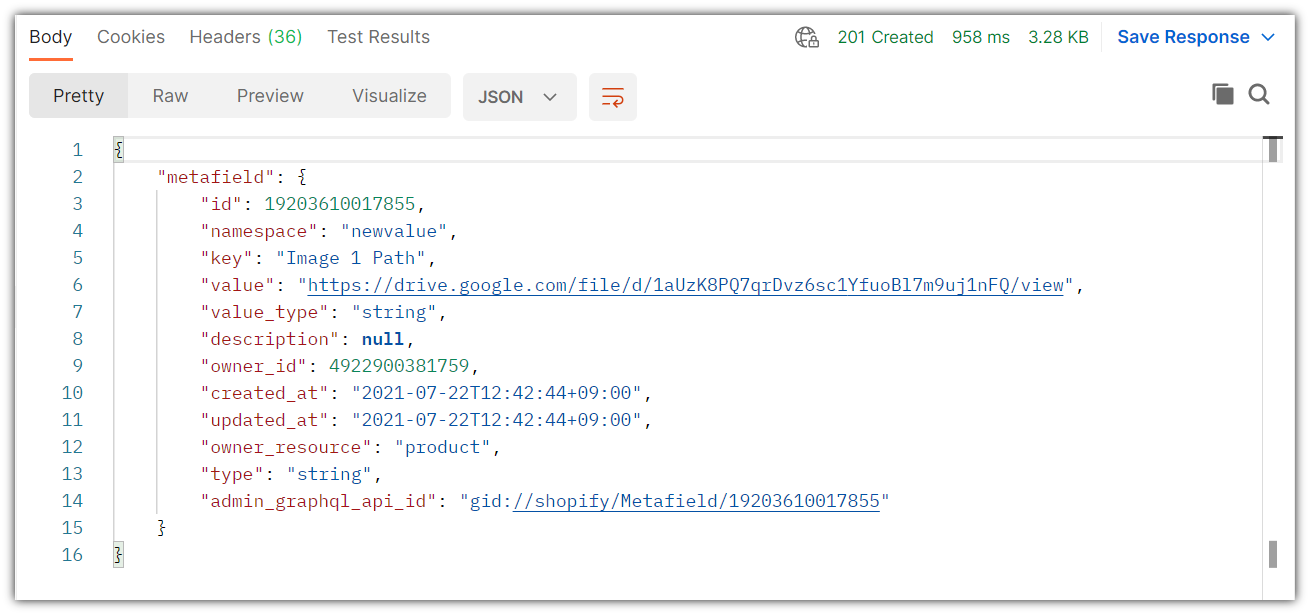The image size is (1310, 615).
Task: Switch to the Raw response view
Action: 169,95
